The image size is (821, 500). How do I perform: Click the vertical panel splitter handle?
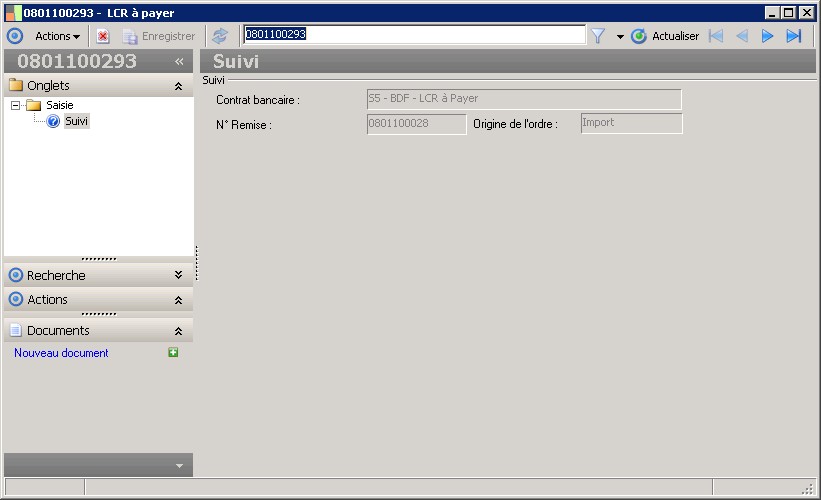pos(196,263)
